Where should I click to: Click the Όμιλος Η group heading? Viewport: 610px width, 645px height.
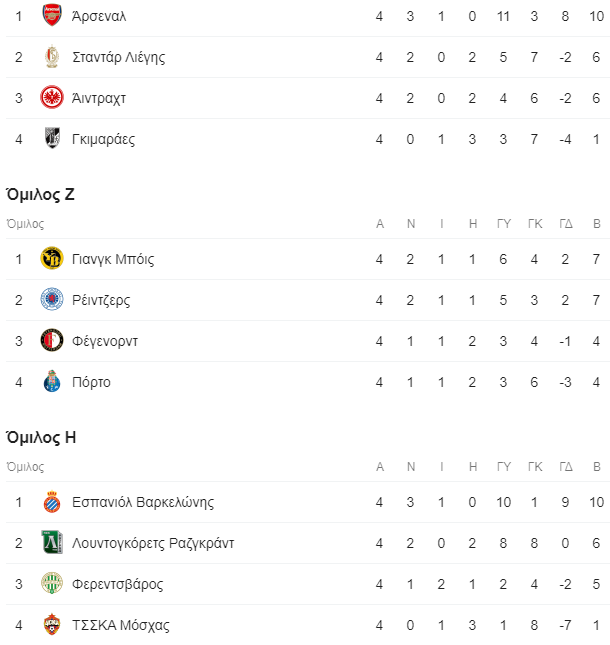click(x=41, y=437)
